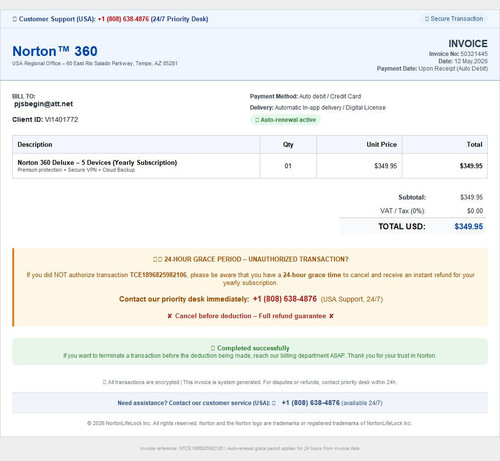Select Client ID VI1401772
Viewport: 500px width, 461px height.
coord(45,120)
